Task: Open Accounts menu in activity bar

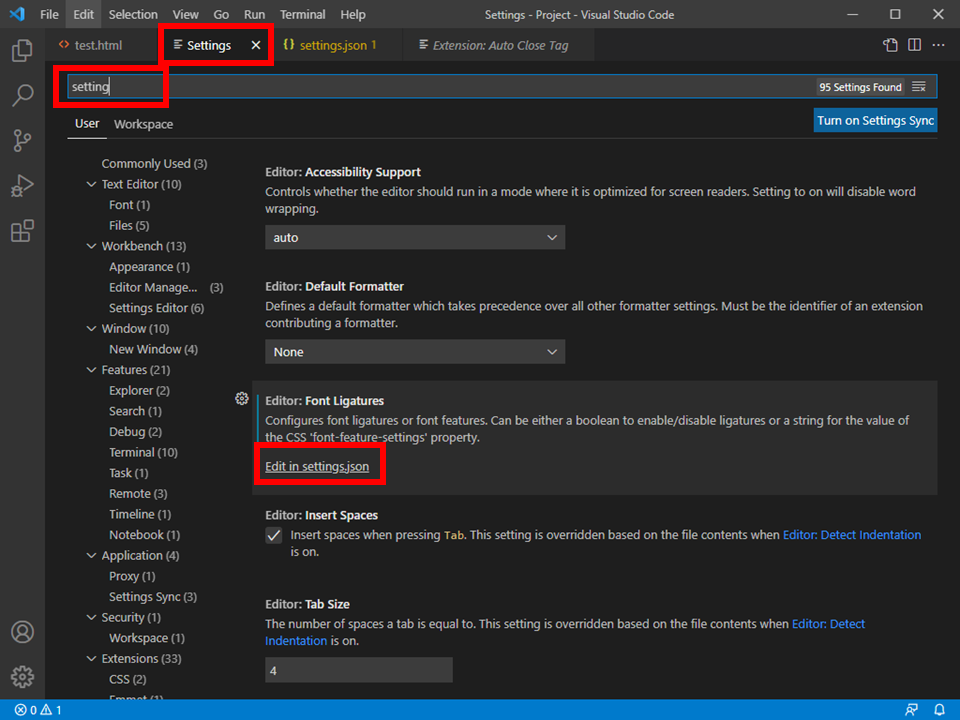Action: point(22,632)
